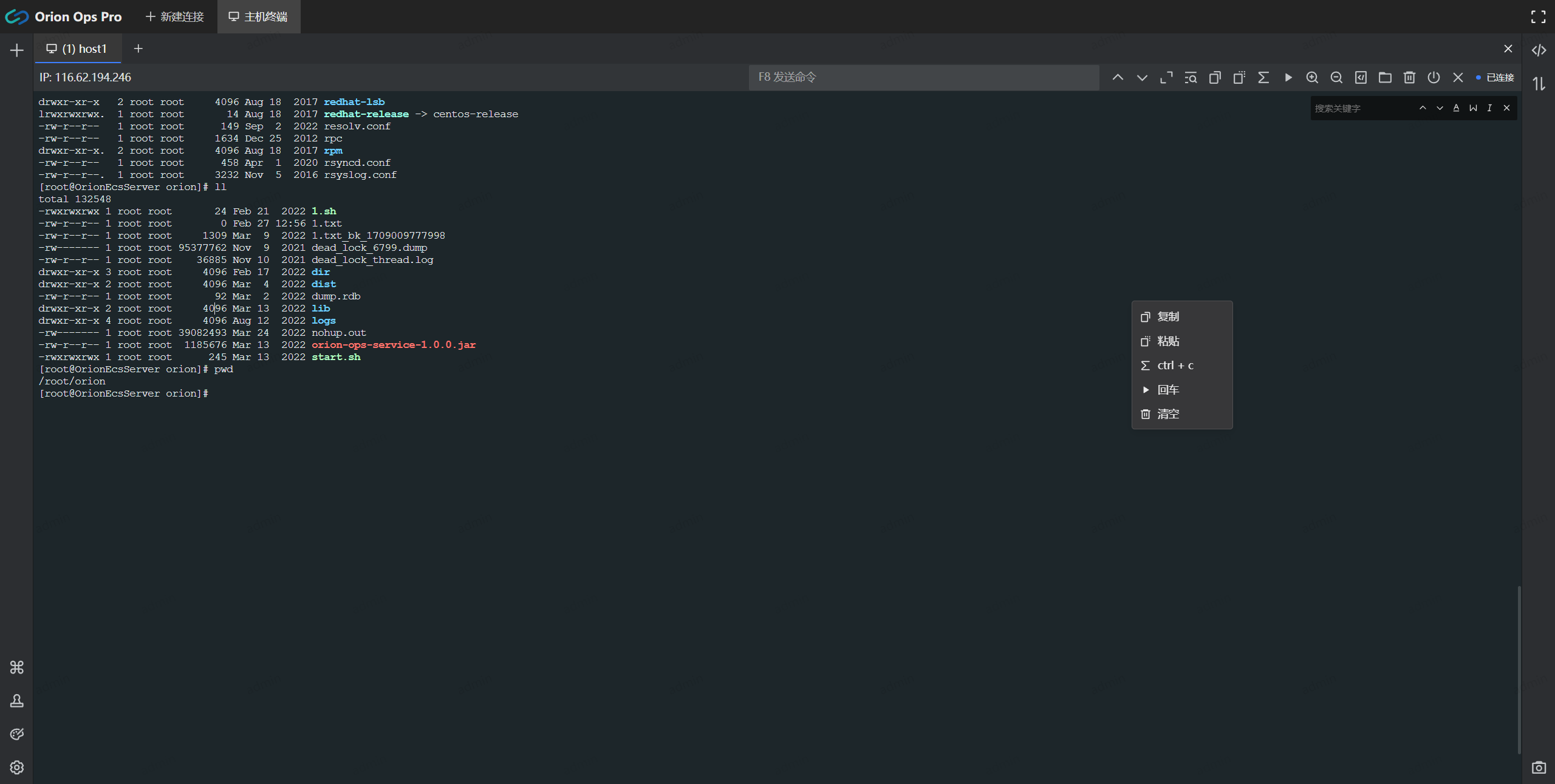
Task: Click the toolbar fullscreen expand icon
Action: pyautogui.click(x=1166, y=77)
